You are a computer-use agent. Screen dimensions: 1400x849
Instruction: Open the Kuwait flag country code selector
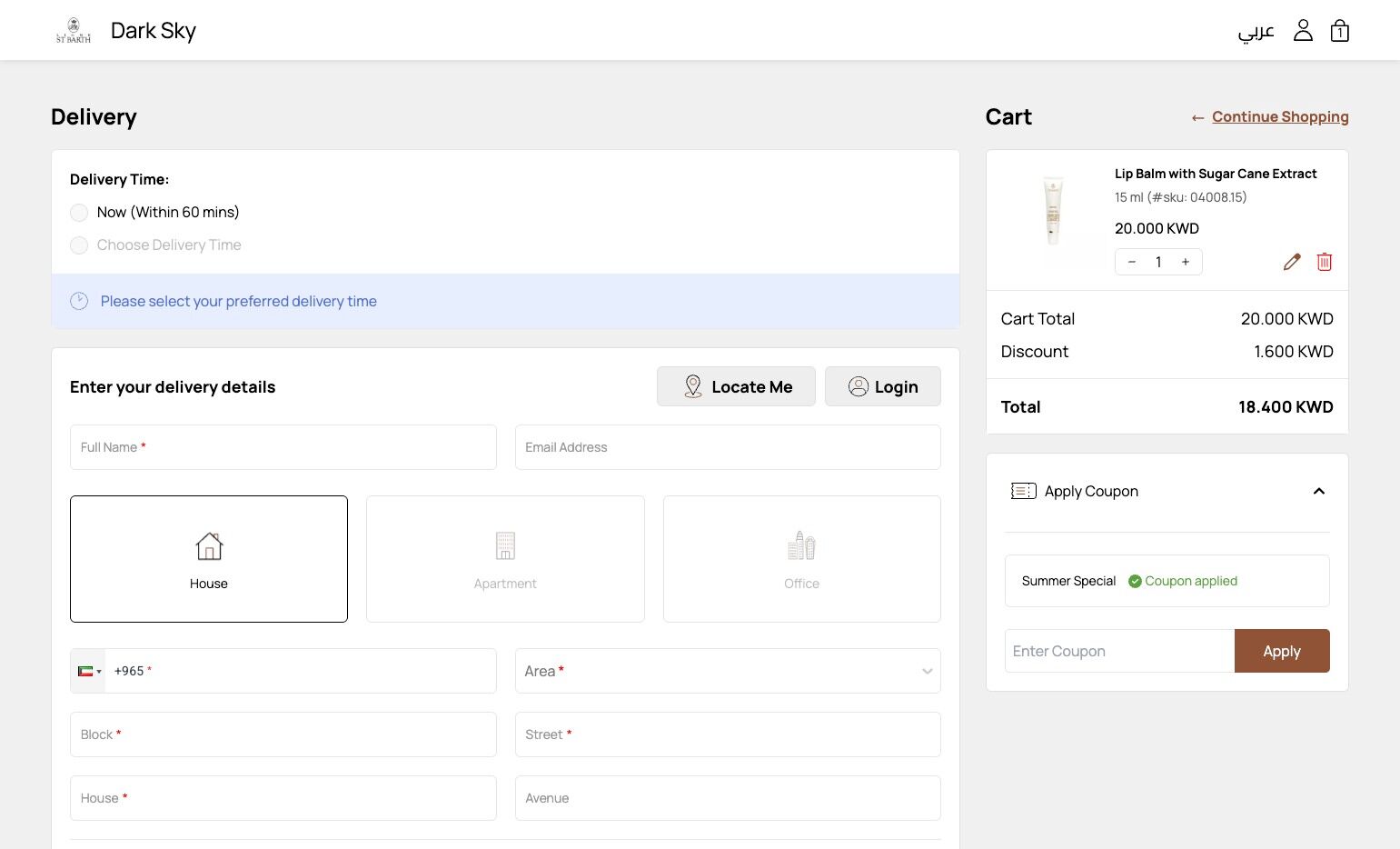pos(88,671)
